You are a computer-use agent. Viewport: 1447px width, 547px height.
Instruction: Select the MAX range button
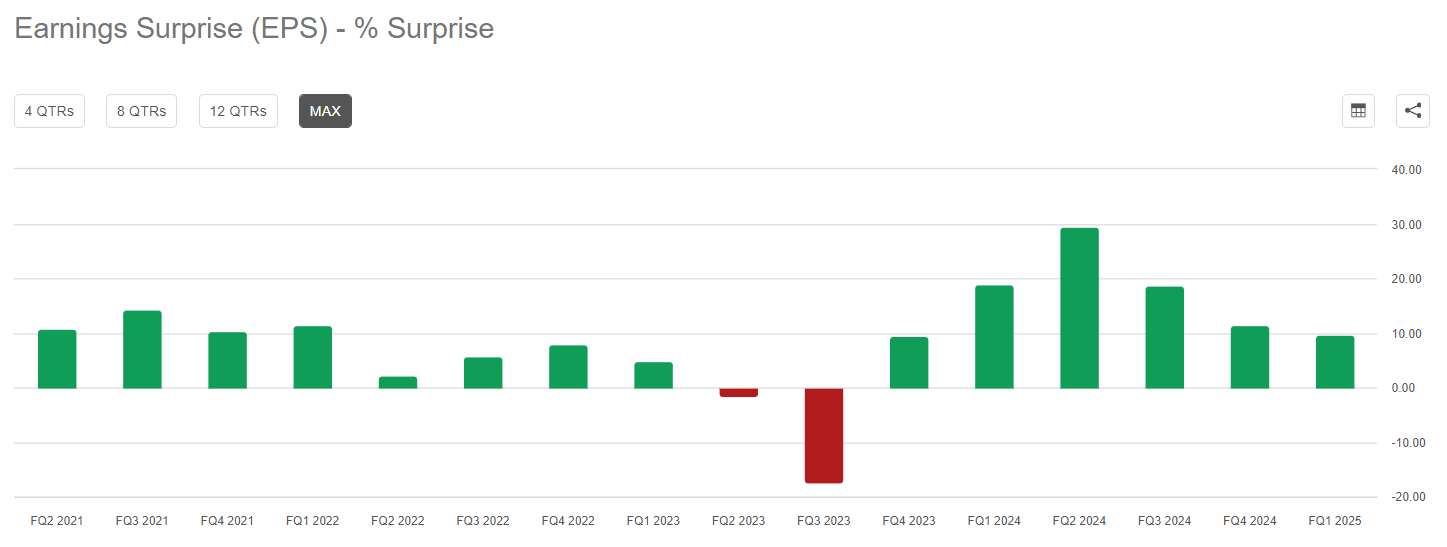coord(325,111)
